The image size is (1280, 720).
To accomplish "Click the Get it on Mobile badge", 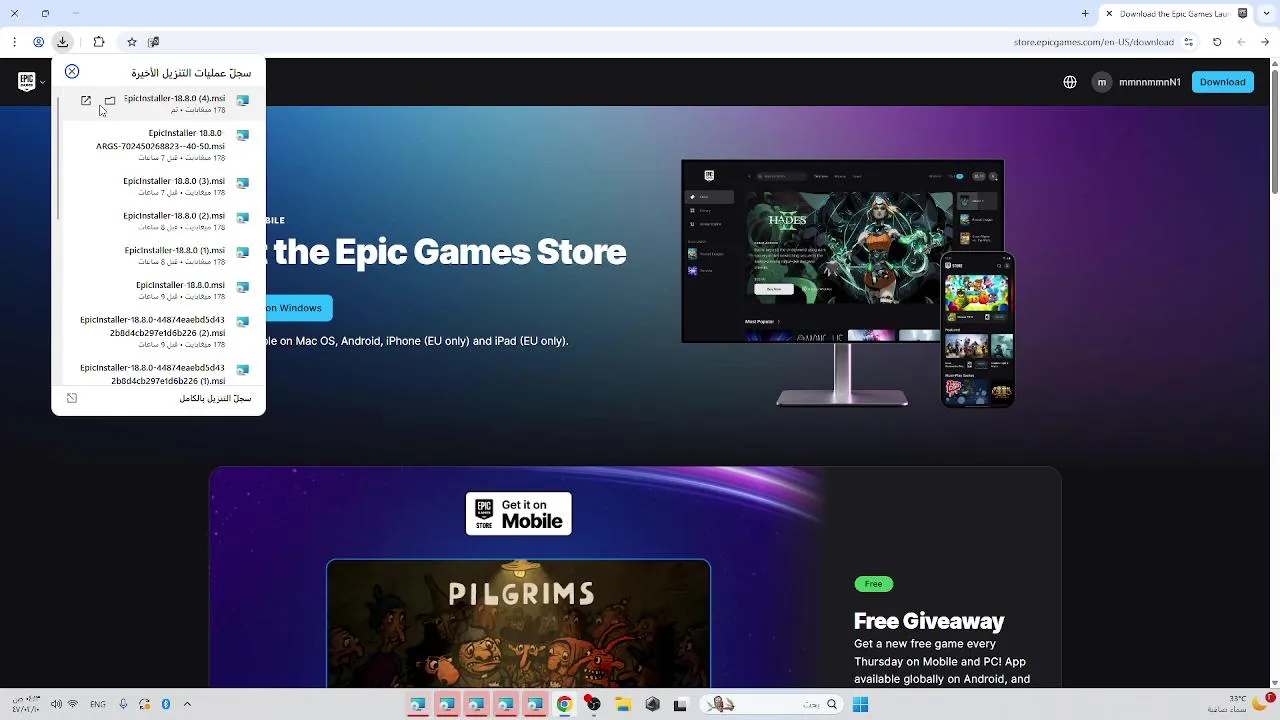I will [518, 513].
